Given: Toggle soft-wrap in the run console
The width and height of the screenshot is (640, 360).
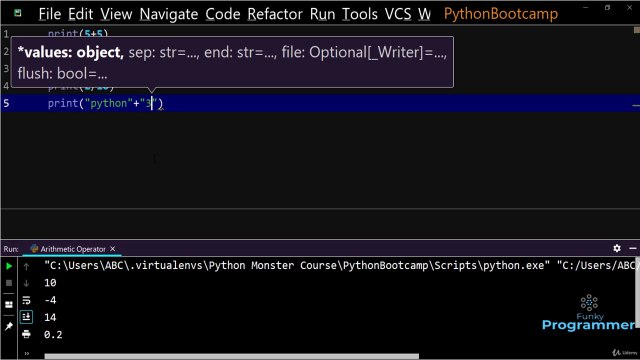Looking at the screenshot, I should [x=27, y=300].
